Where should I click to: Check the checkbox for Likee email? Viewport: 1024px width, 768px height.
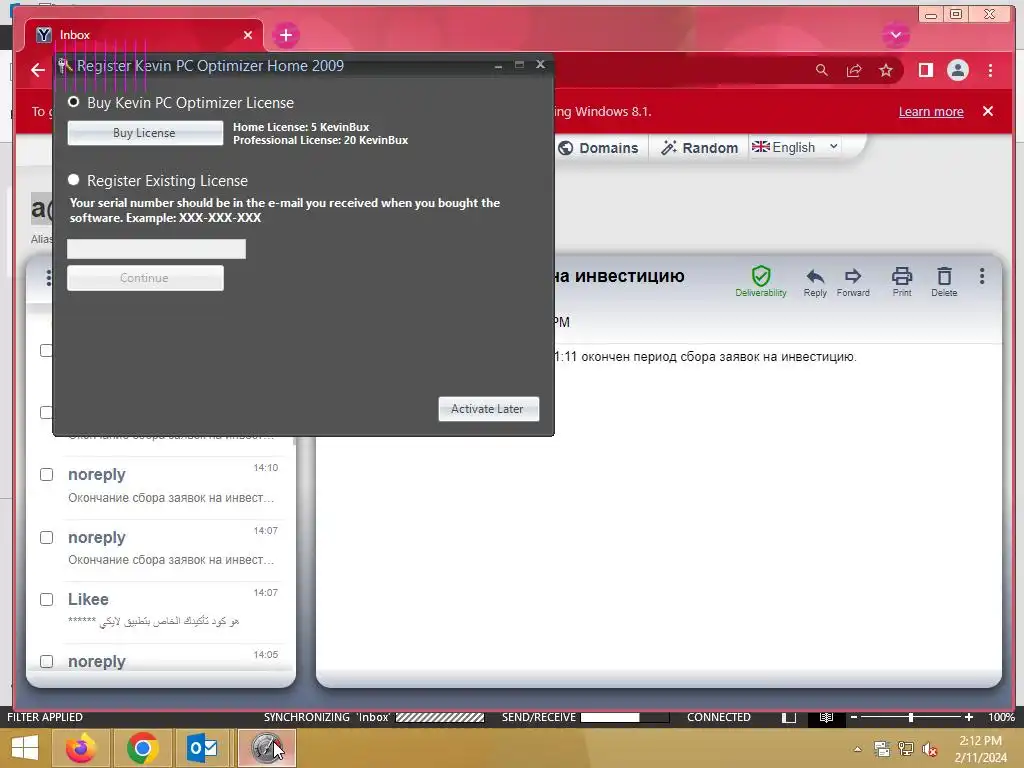[x=46, y=600]
